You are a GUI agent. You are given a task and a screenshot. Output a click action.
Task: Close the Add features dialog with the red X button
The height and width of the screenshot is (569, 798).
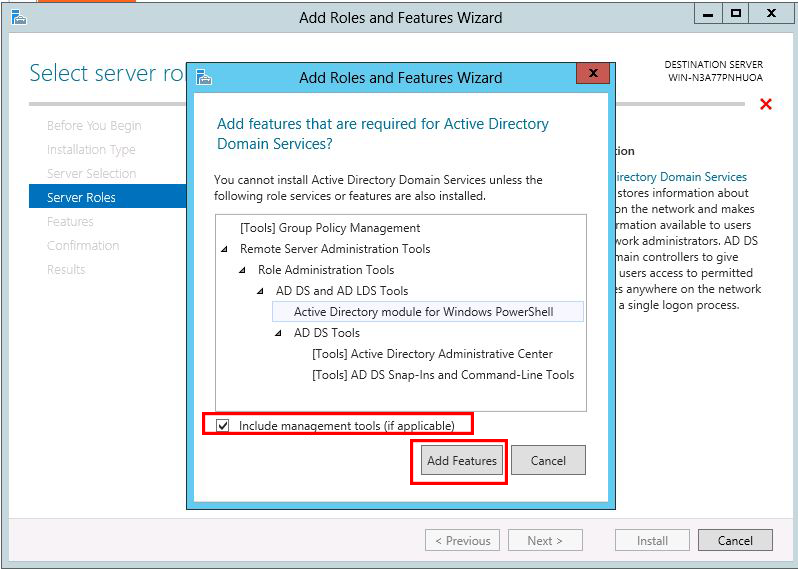593,73
